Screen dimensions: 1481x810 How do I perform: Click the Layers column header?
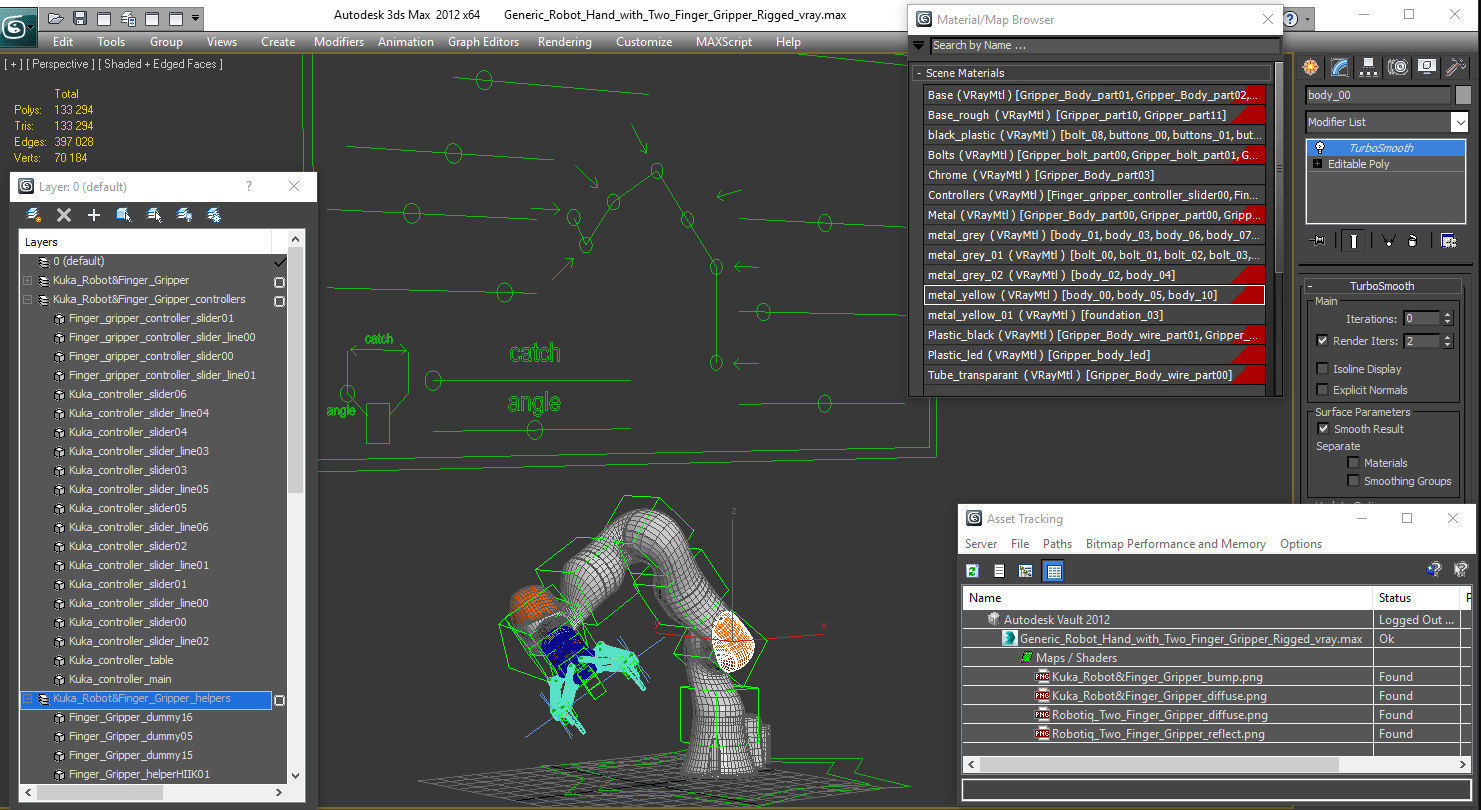[146, 242]
